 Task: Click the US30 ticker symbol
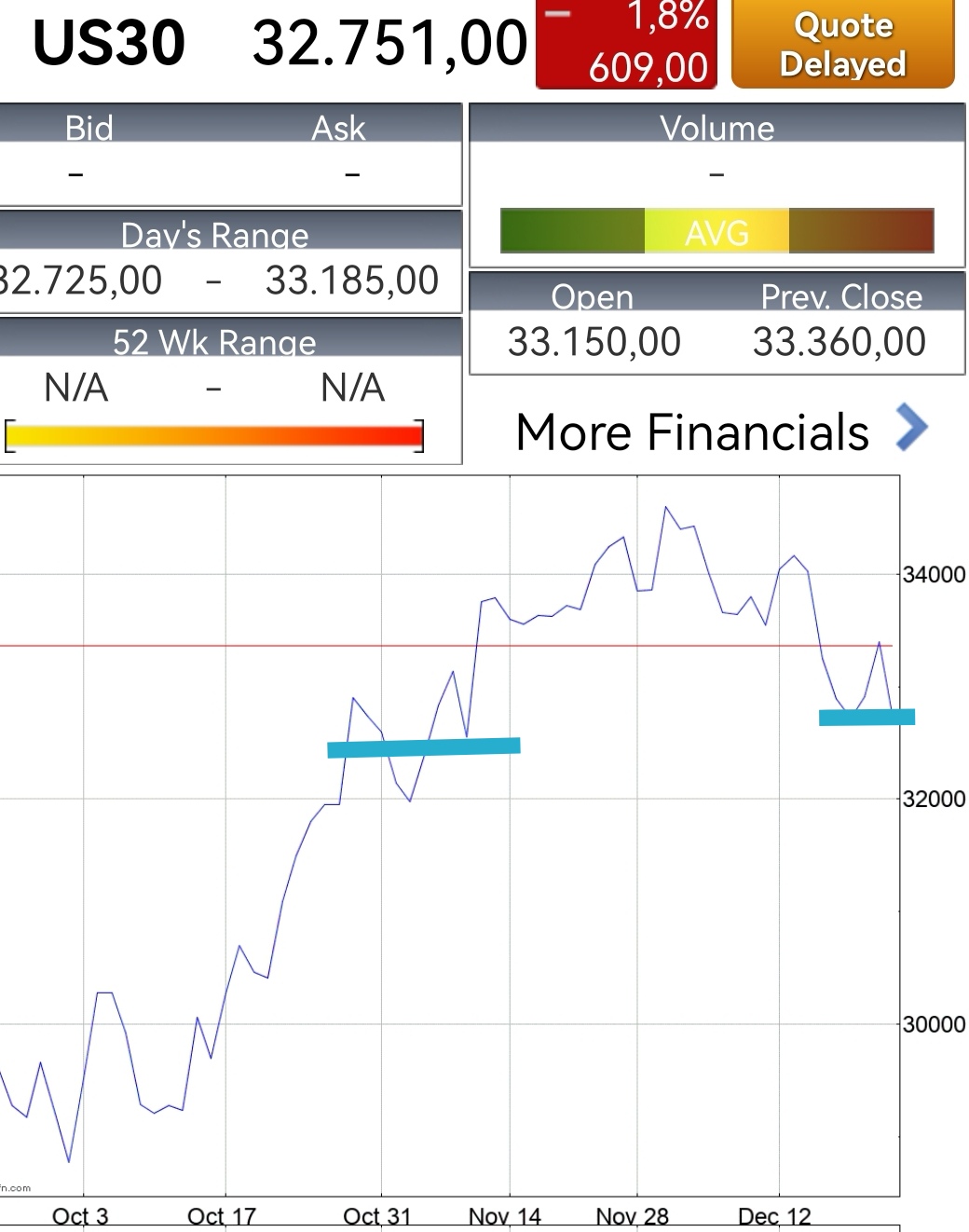coord(112,39)
